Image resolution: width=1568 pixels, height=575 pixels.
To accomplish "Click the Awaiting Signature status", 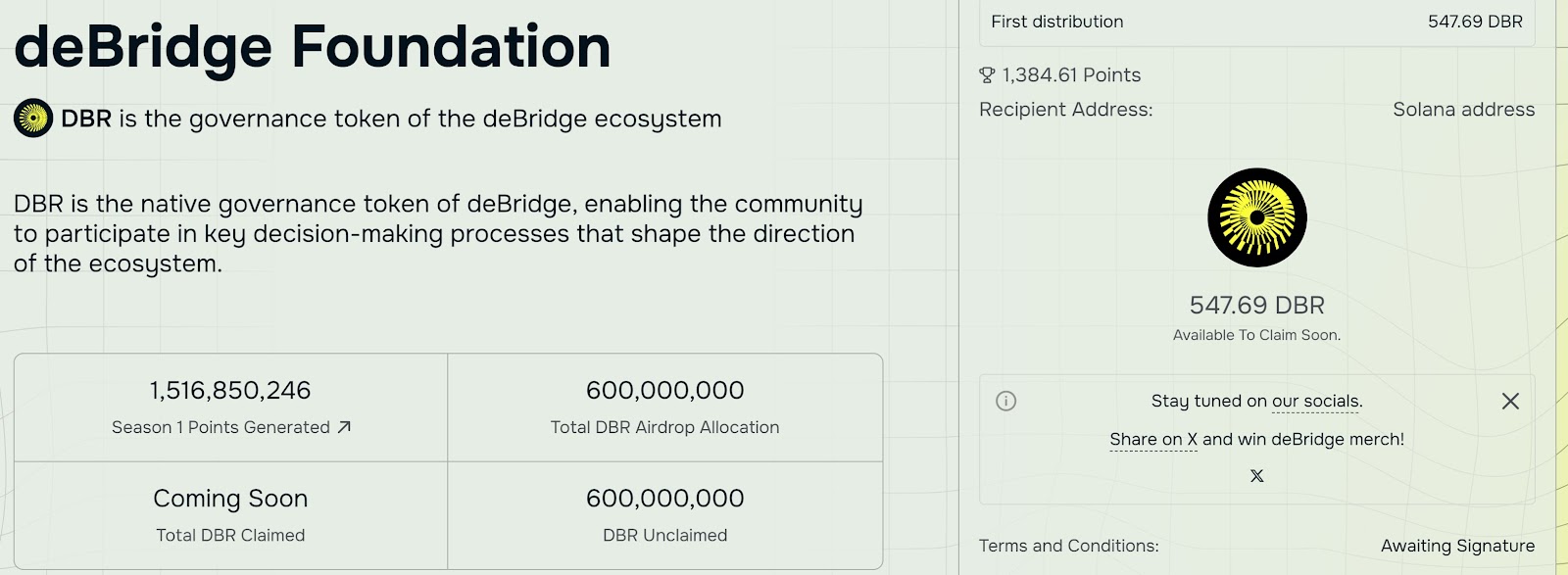I will click(1457, 546).
